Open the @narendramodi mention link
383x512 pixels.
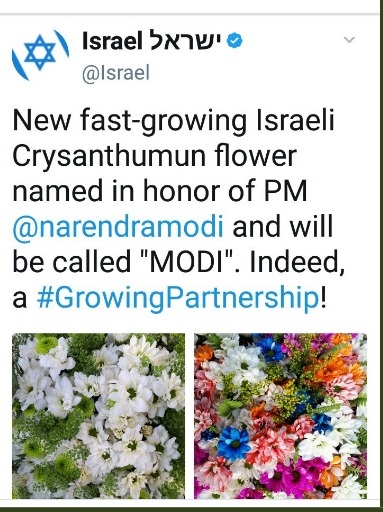click(118, 227)
